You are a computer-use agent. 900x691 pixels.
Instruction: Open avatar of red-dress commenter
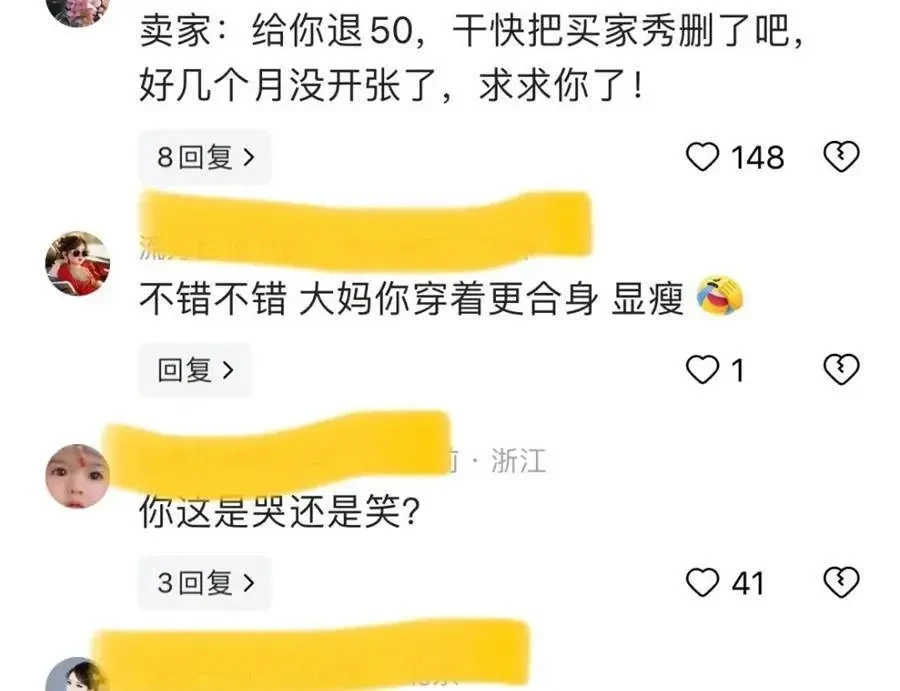point(77,263)
